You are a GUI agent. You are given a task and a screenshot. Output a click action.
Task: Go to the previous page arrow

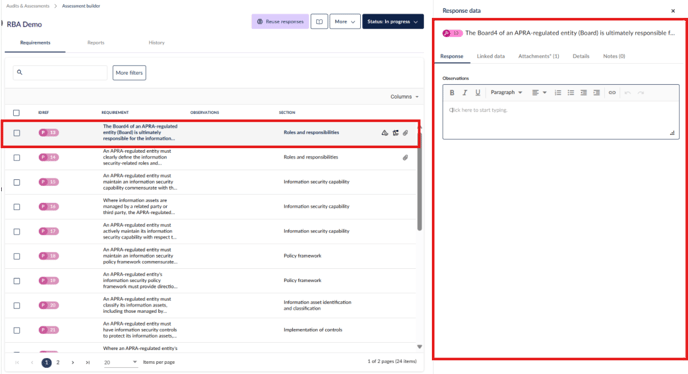click(x=32, y=363)
